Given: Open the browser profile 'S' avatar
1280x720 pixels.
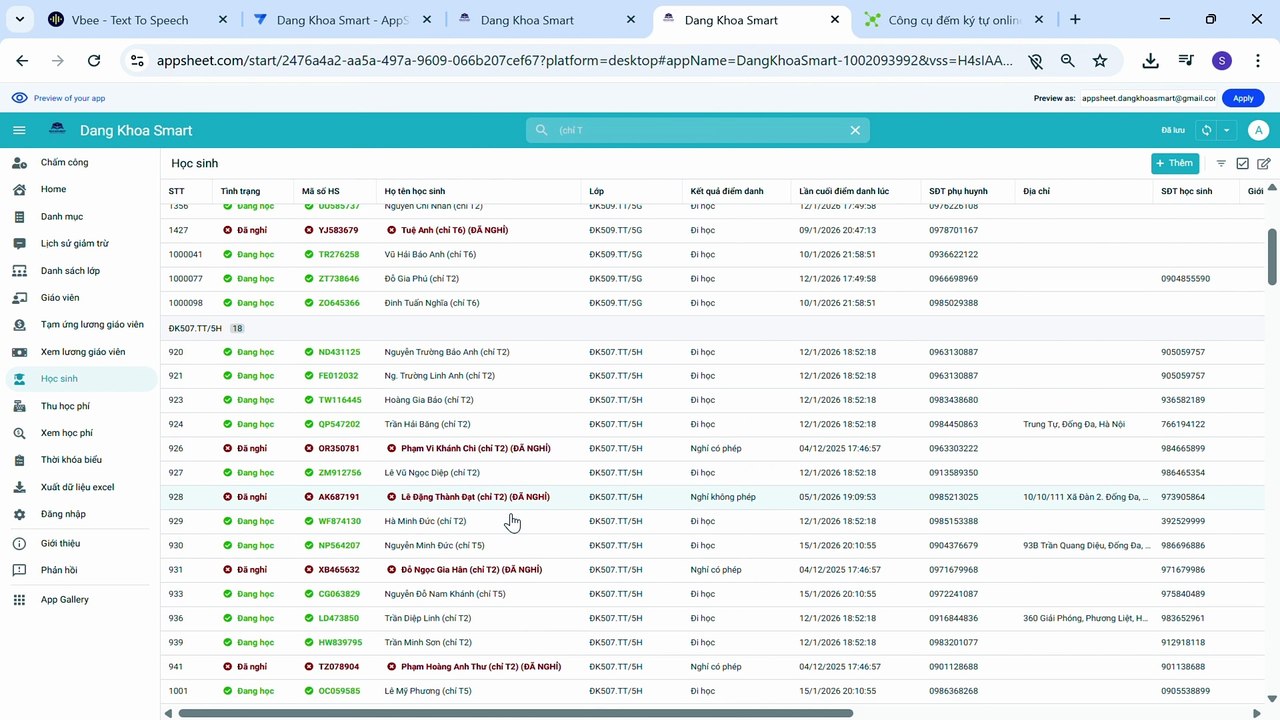Looking at the screenshot, I should [x=1221, y=61].
